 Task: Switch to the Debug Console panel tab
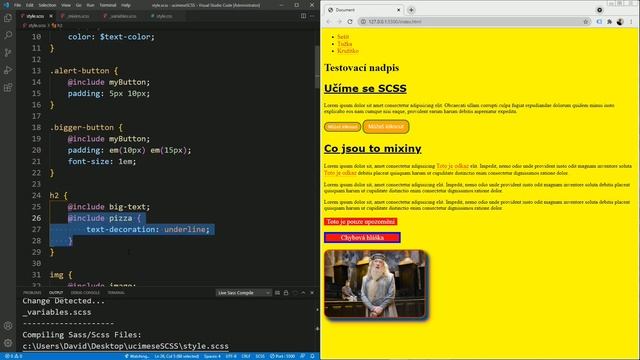[x=85, y=293]
